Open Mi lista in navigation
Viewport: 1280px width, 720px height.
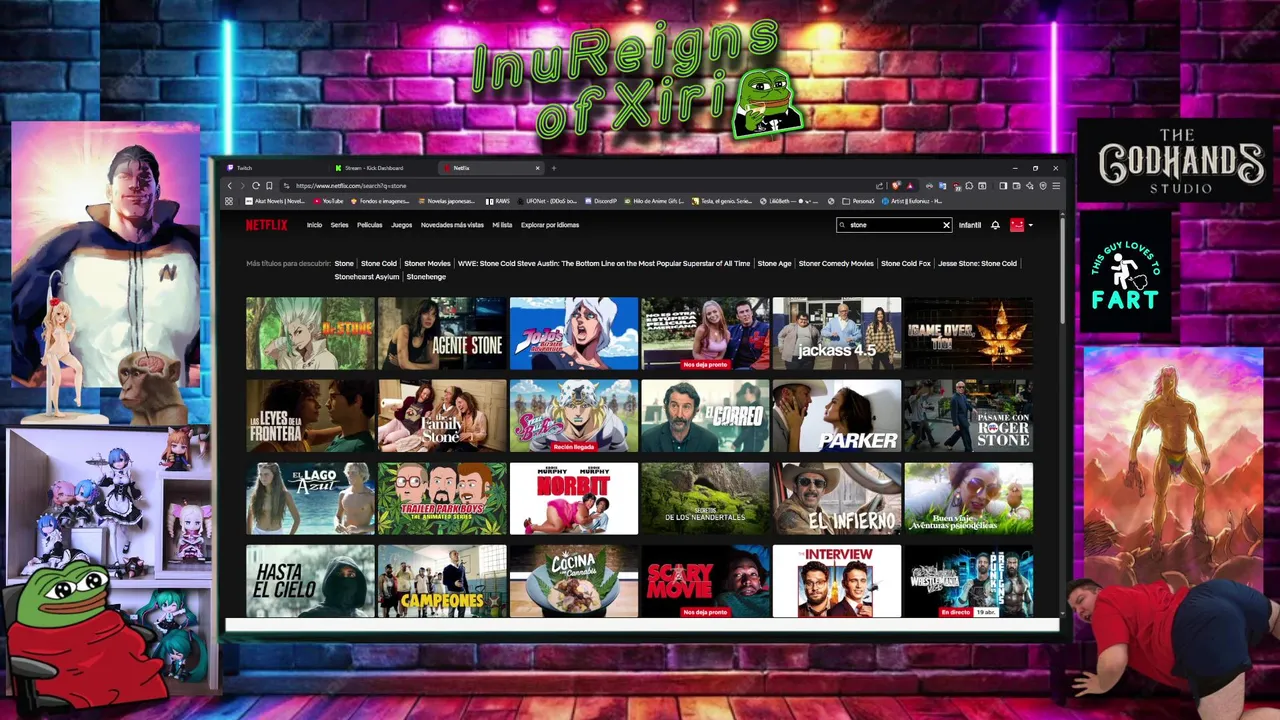click(502, 225)
